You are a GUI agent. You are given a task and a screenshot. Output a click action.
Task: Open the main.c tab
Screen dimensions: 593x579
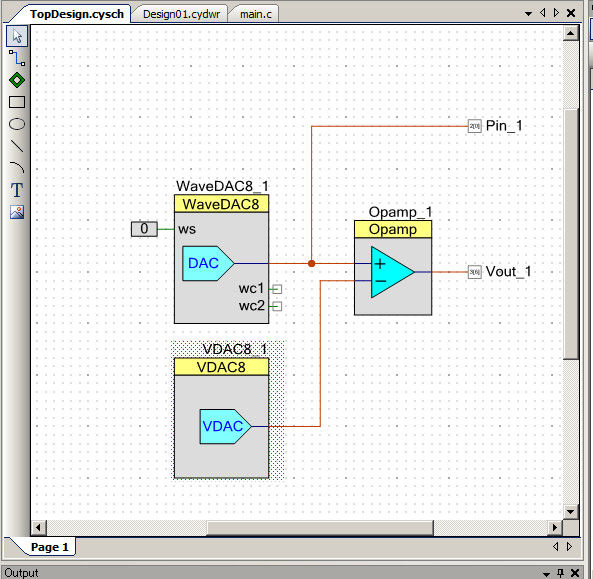coord(256,14)
